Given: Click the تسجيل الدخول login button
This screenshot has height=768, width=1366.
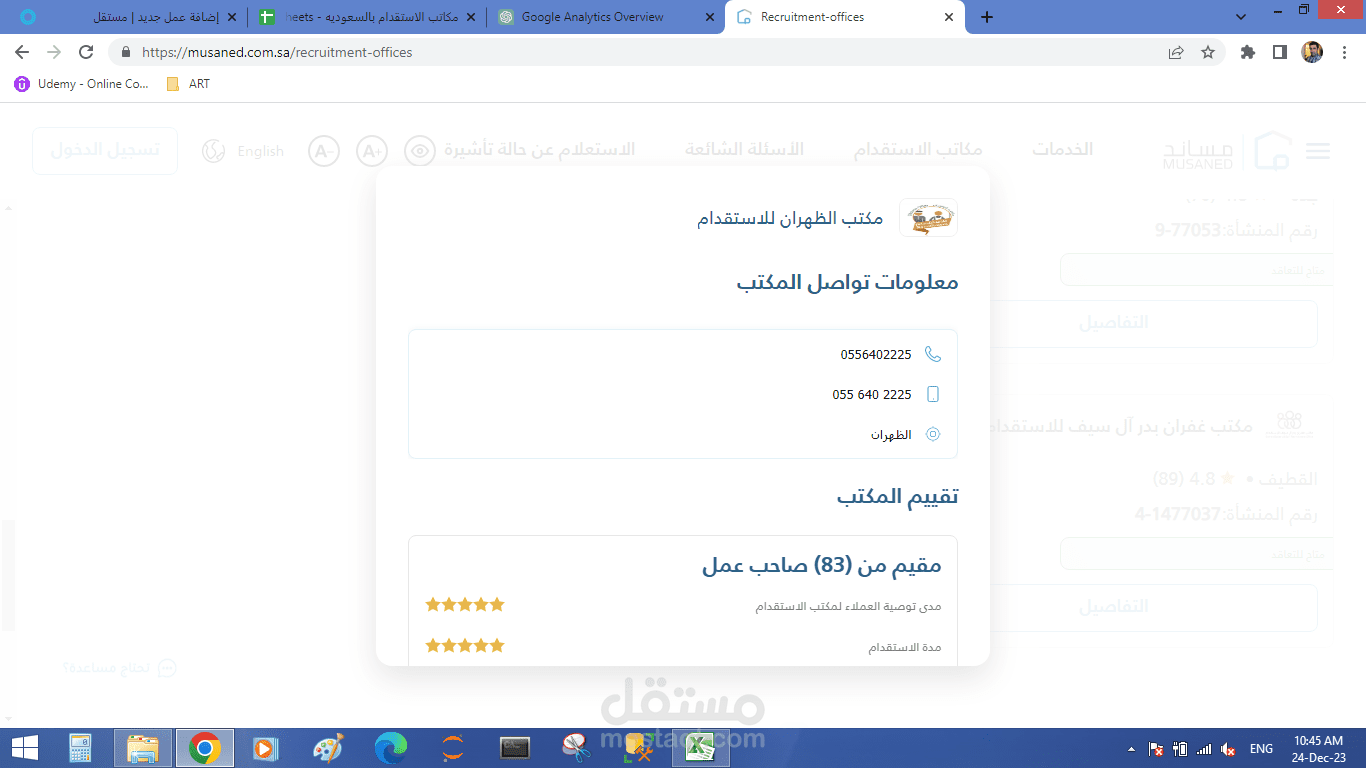Looking at the screenshot, I should 105,151.
